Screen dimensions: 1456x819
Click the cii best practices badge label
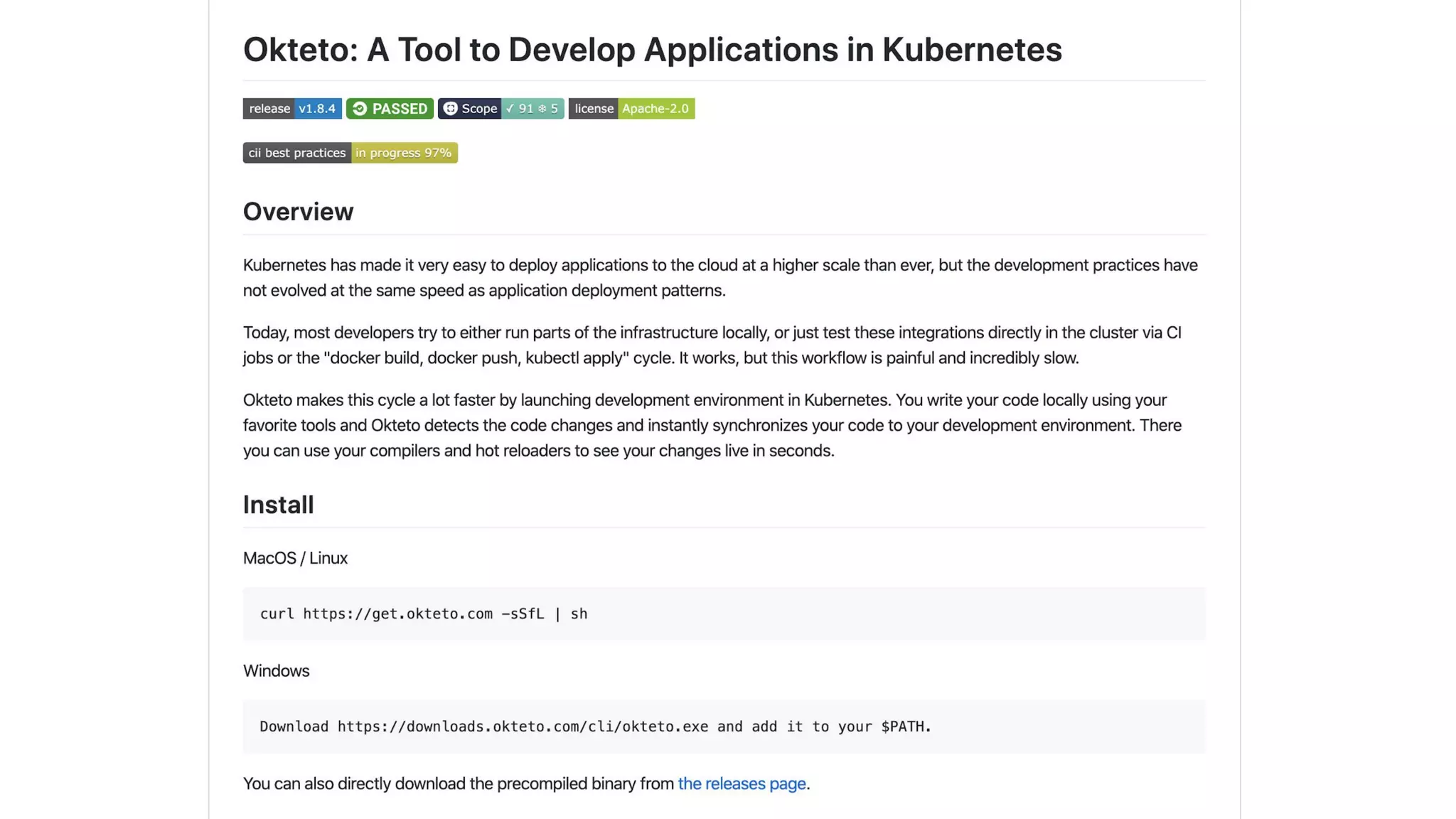pos(297,153)
